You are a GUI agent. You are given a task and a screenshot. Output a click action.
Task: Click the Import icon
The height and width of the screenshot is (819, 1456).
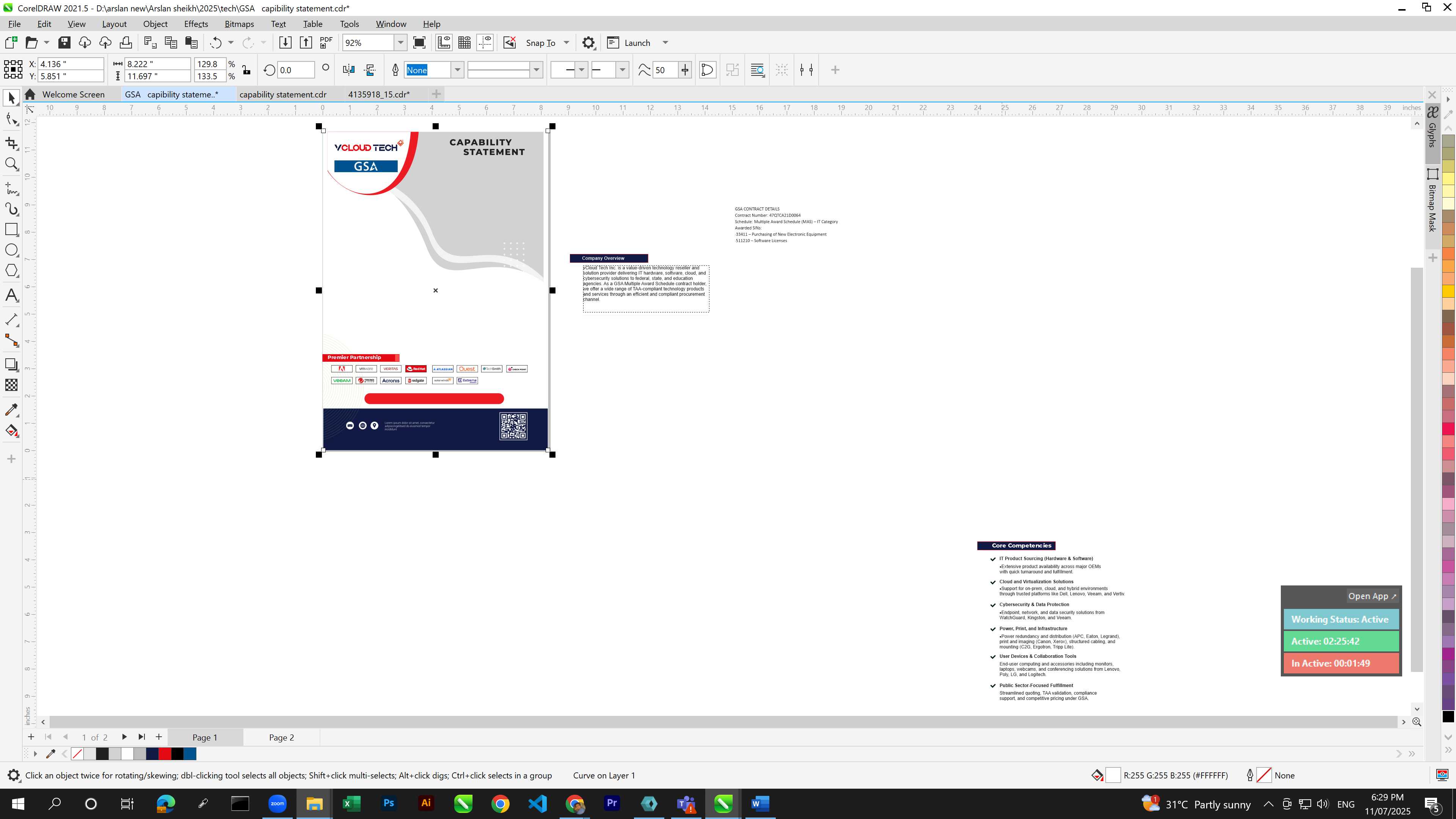286,42
